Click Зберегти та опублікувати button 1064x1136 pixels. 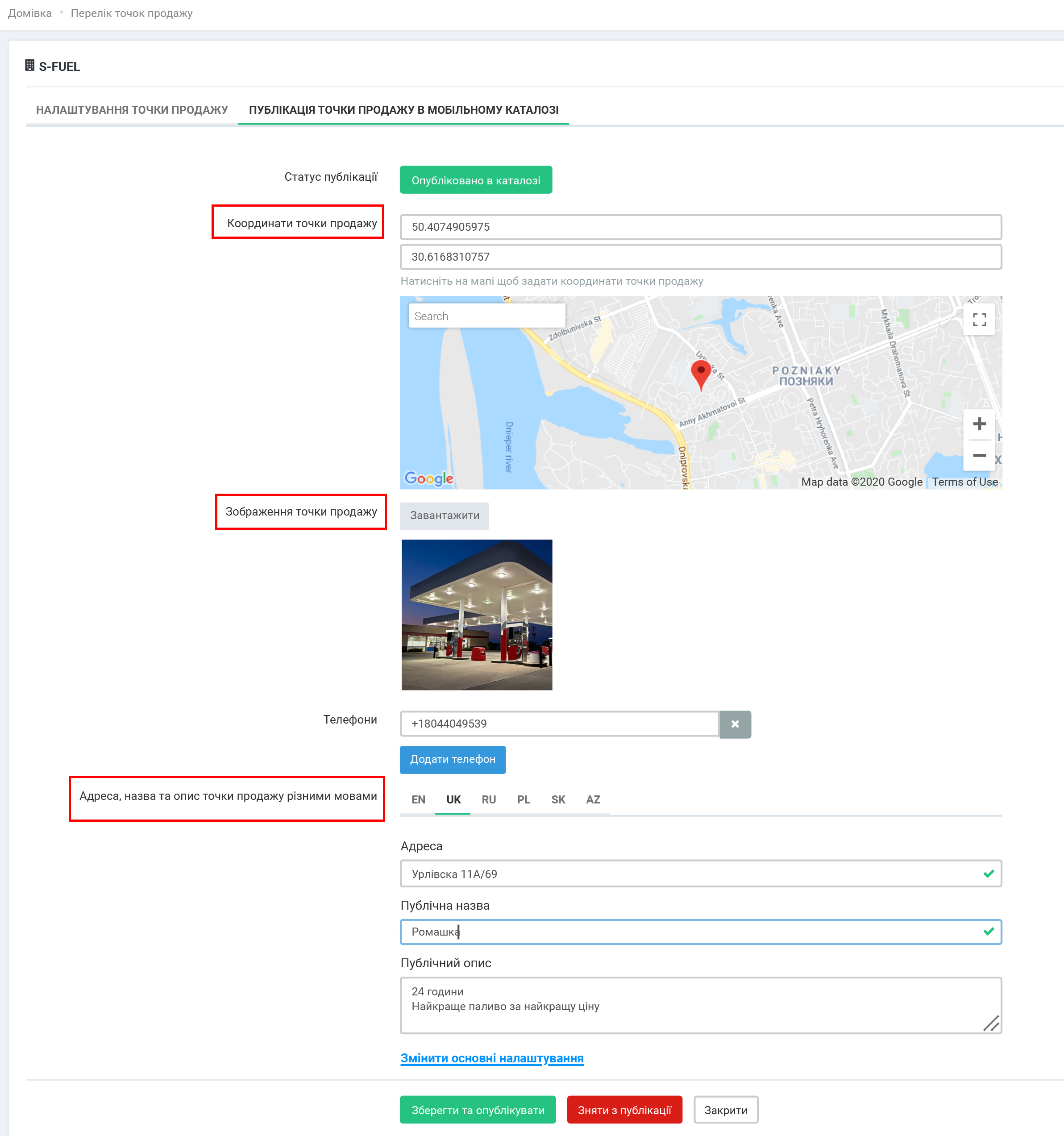pyautogui.click(x=478, y=1110)
